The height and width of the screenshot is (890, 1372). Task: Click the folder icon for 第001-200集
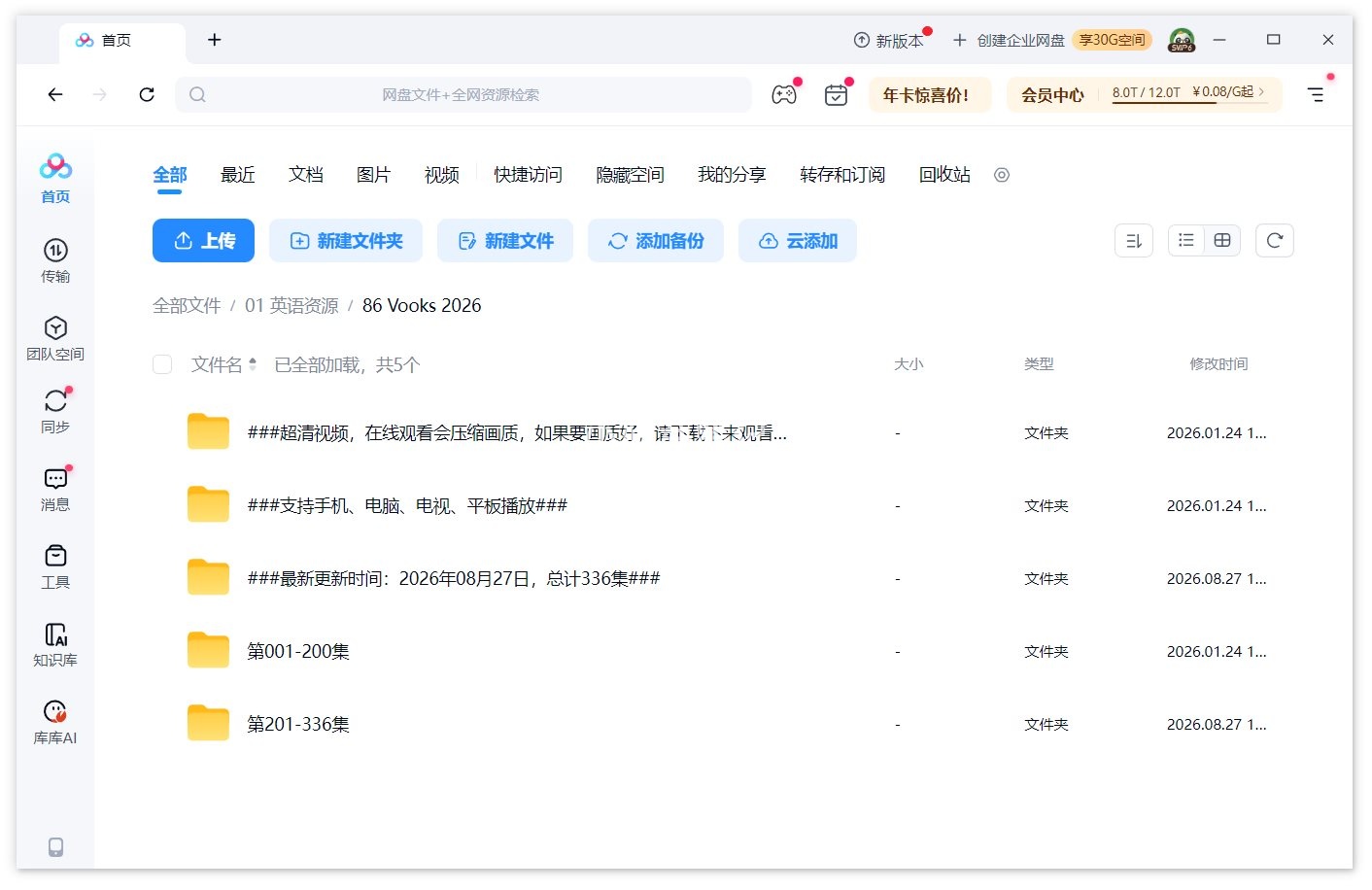coord(208,650)
